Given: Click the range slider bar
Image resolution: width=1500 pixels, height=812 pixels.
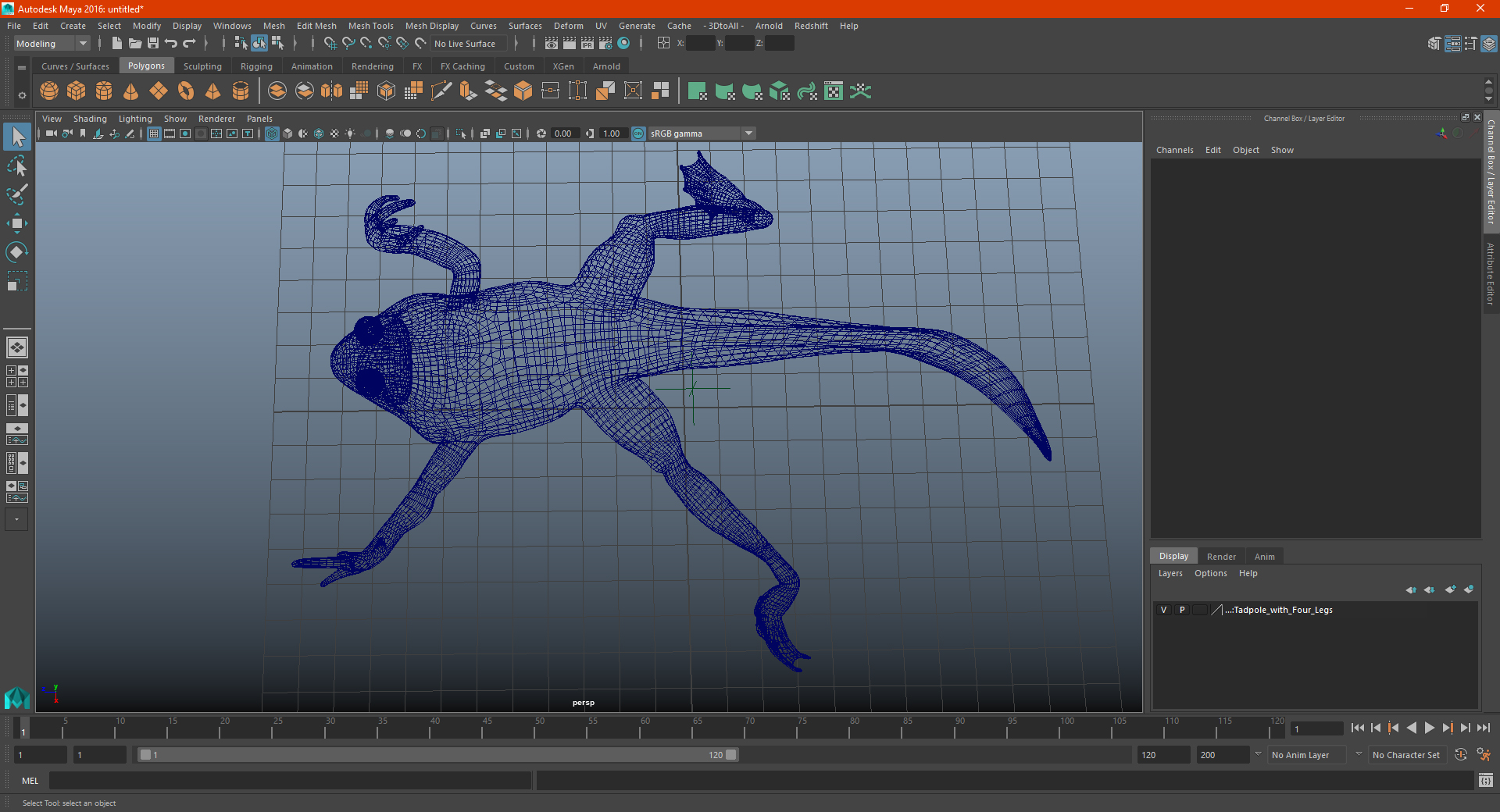Looking at the screenshot, I should click(x=437, y=755).
